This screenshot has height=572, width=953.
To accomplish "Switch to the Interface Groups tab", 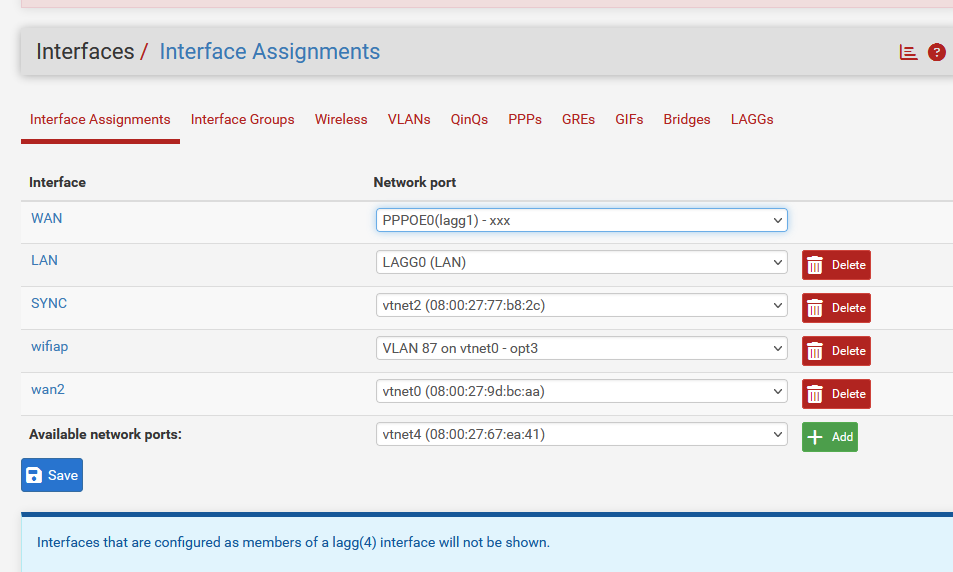I will [x=242, y=119].
